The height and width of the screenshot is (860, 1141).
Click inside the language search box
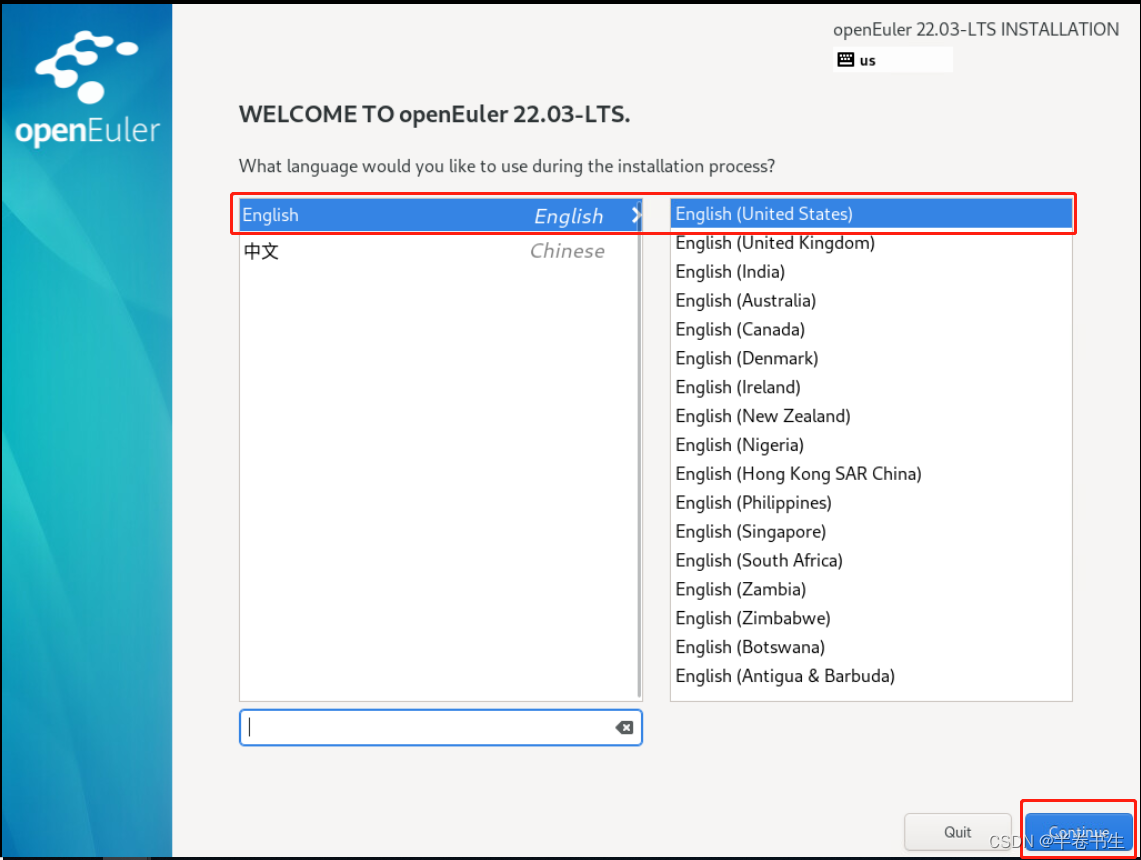click(430, 727)
